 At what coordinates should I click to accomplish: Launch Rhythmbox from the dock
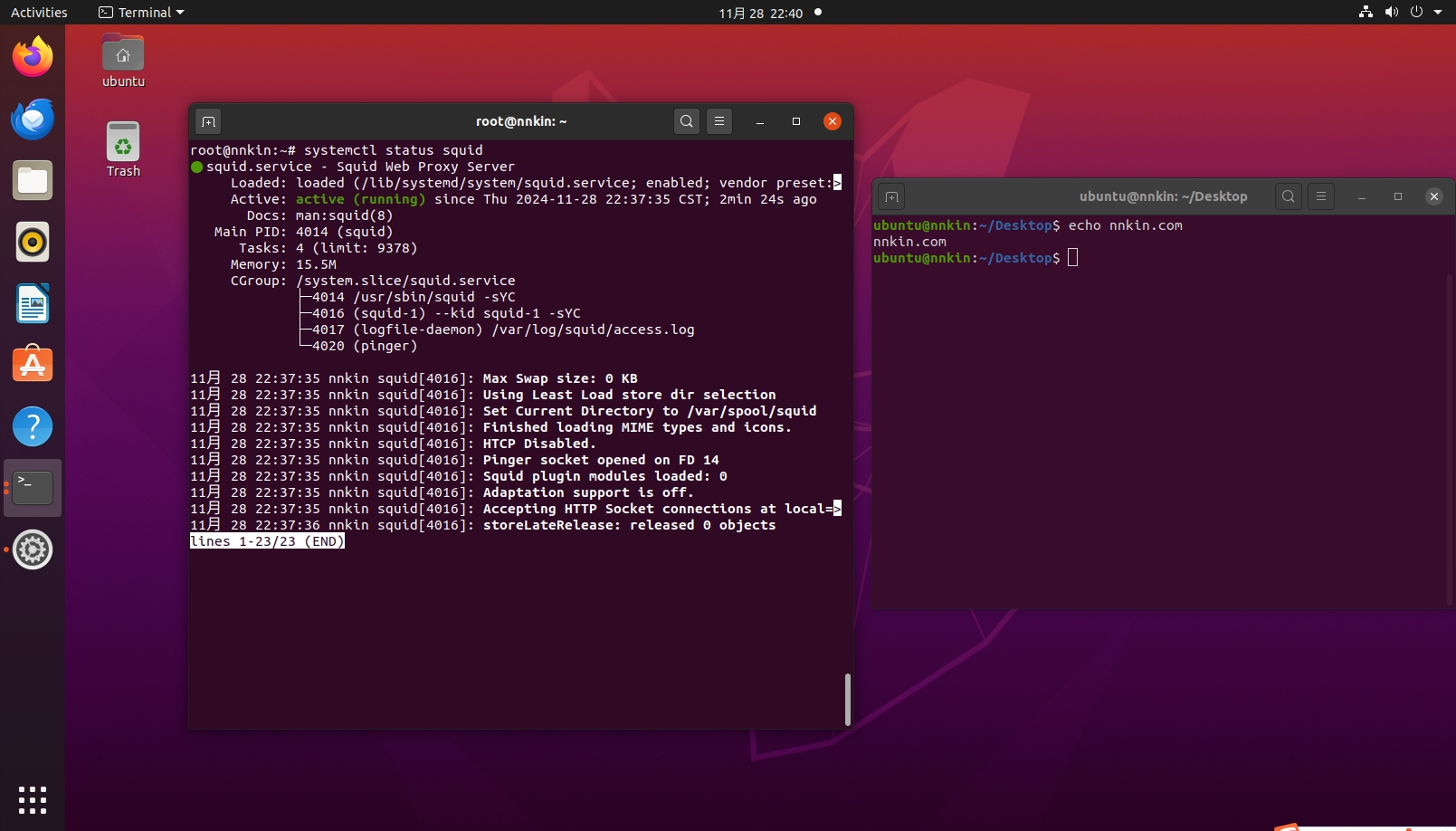point(33,243)
